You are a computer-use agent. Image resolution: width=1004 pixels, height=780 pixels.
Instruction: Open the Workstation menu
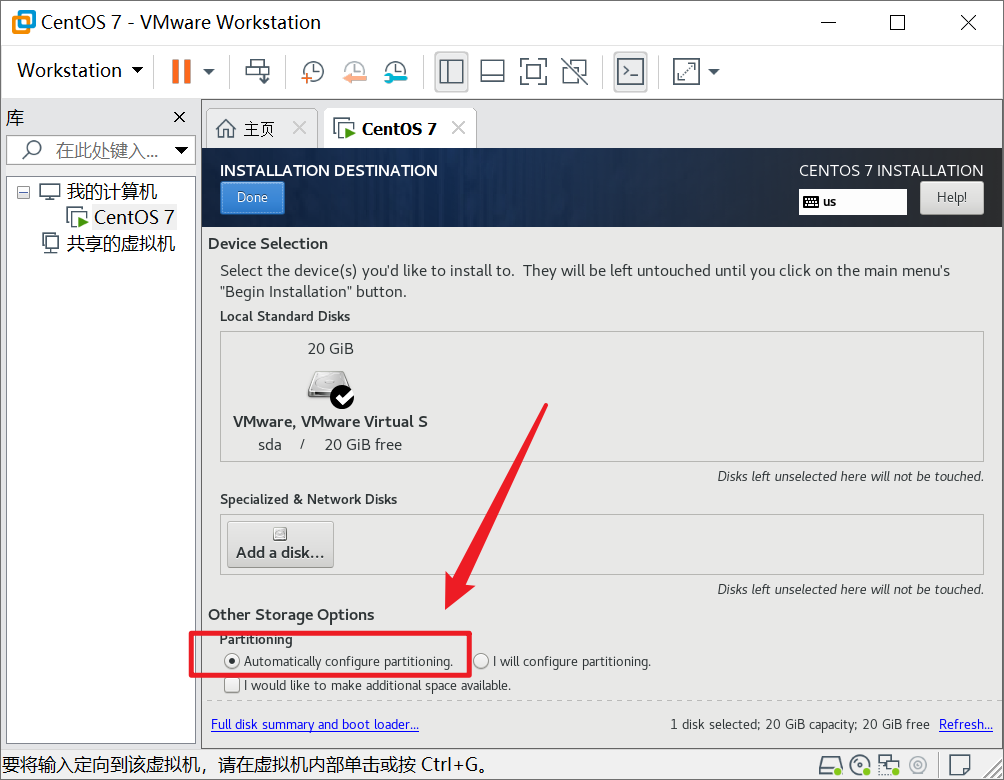pyautogui.click(x=79, y=70)
